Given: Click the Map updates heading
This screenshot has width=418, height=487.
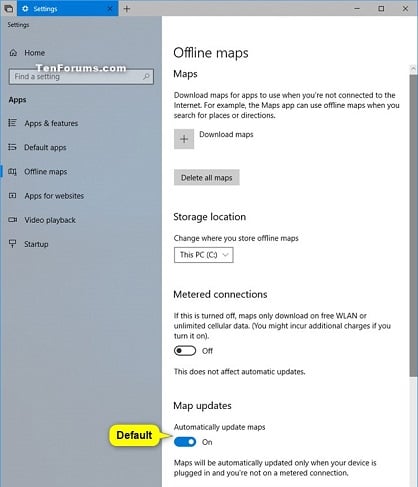Looking at the screenshot, I should point(202,406).
